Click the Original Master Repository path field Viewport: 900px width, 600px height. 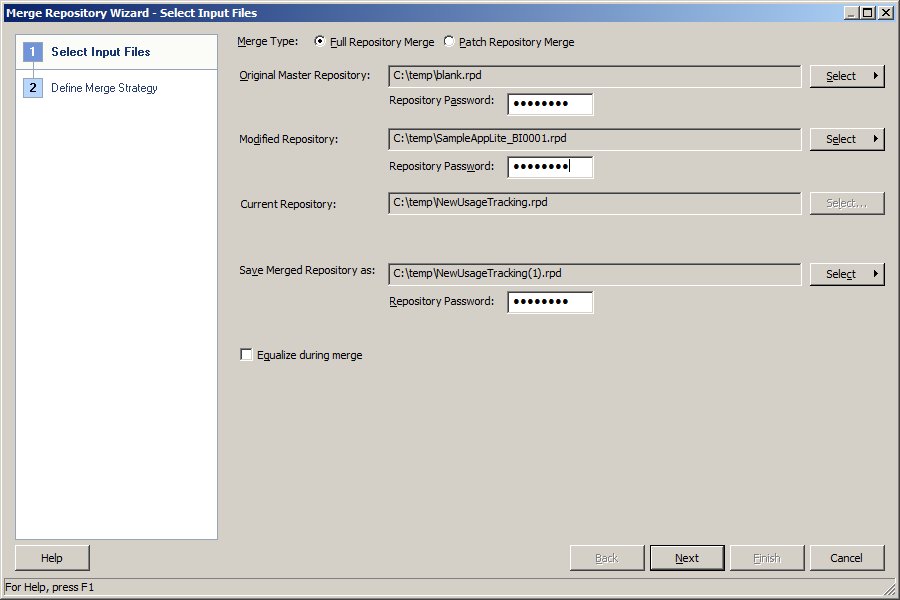click(595, 76)
